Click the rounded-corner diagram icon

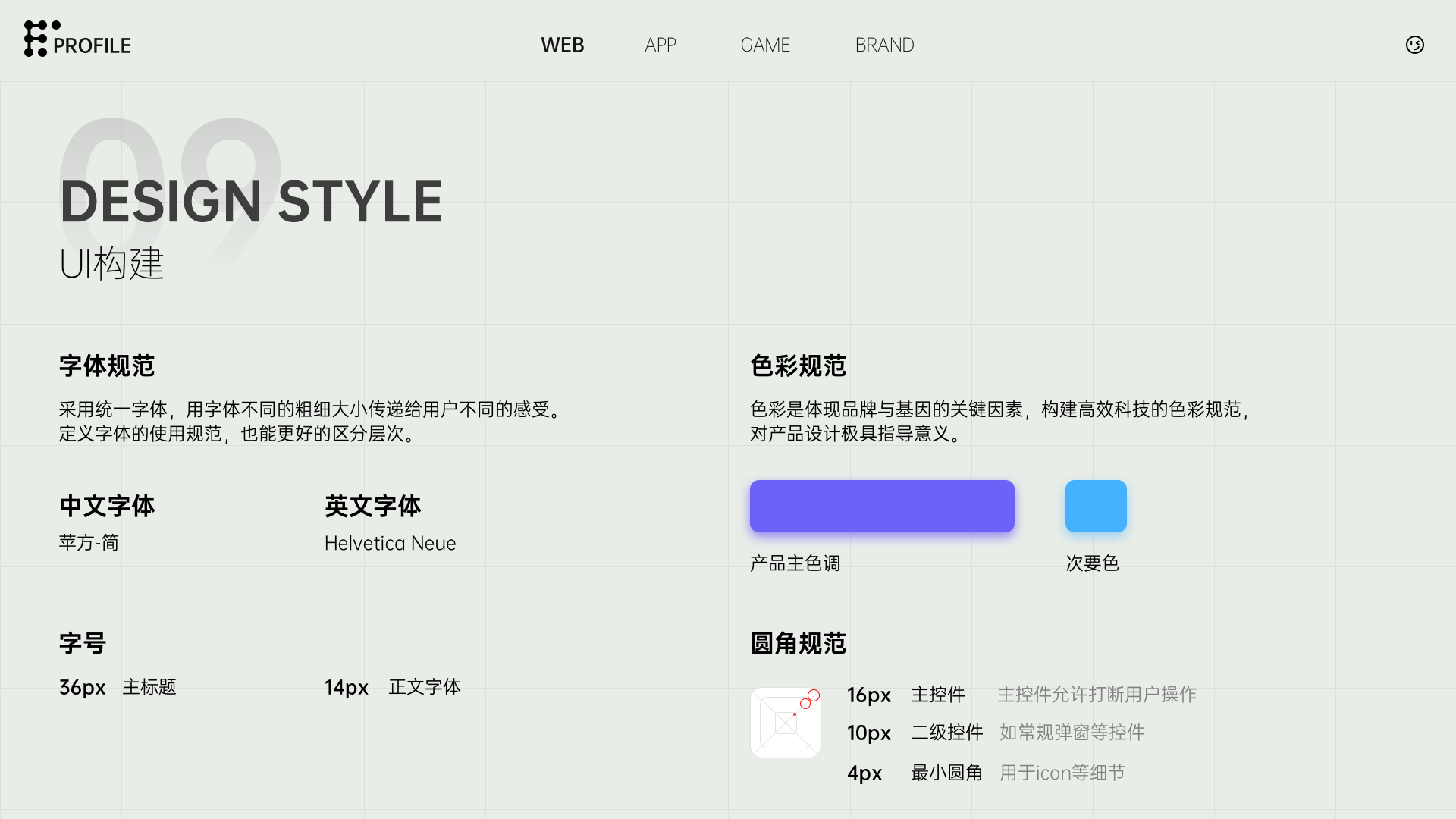786,722
